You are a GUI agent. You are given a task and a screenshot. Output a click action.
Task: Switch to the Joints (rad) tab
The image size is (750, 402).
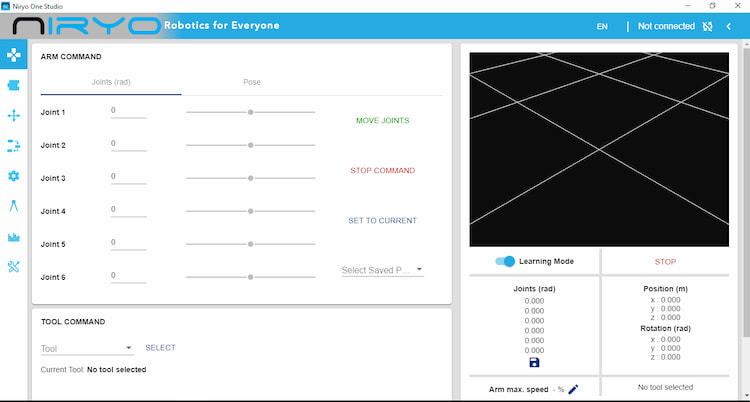pos(111,82)
